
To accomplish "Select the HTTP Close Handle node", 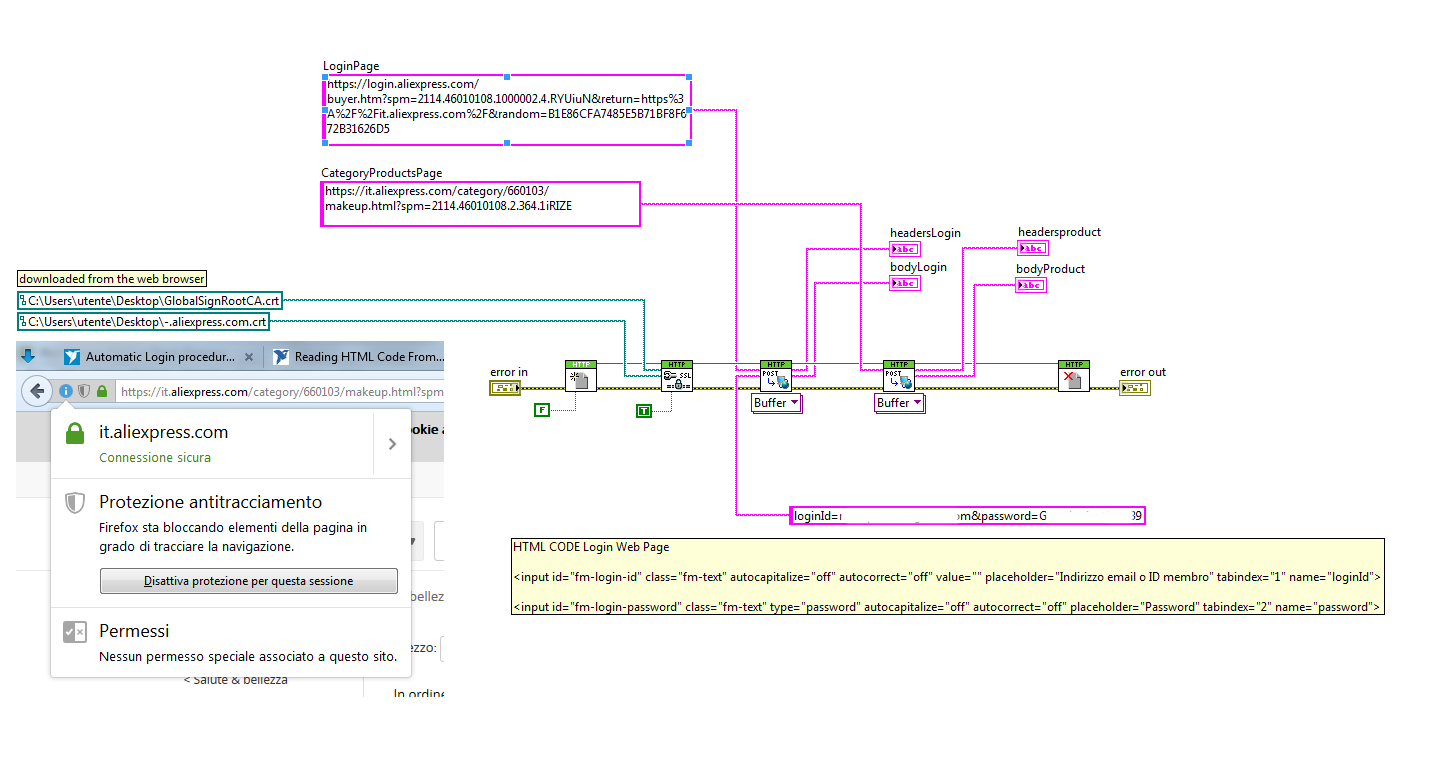I will 1074,376.
